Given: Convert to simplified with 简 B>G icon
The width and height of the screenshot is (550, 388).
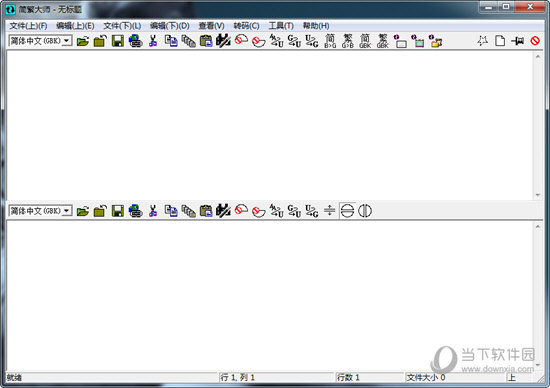Looking at the screenshot, I should (330, 41).
